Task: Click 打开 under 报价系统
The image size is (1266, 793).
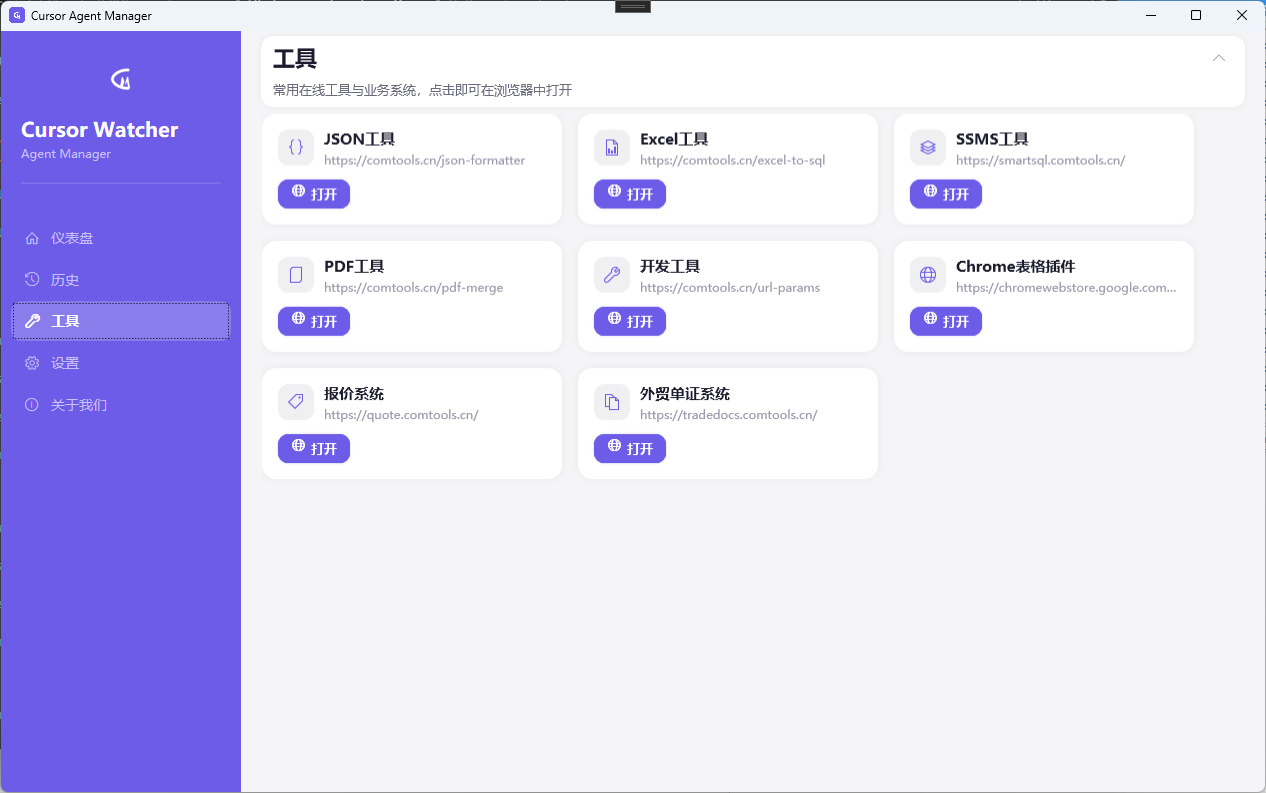Action: pyautogui.click(x=314, y=449)
